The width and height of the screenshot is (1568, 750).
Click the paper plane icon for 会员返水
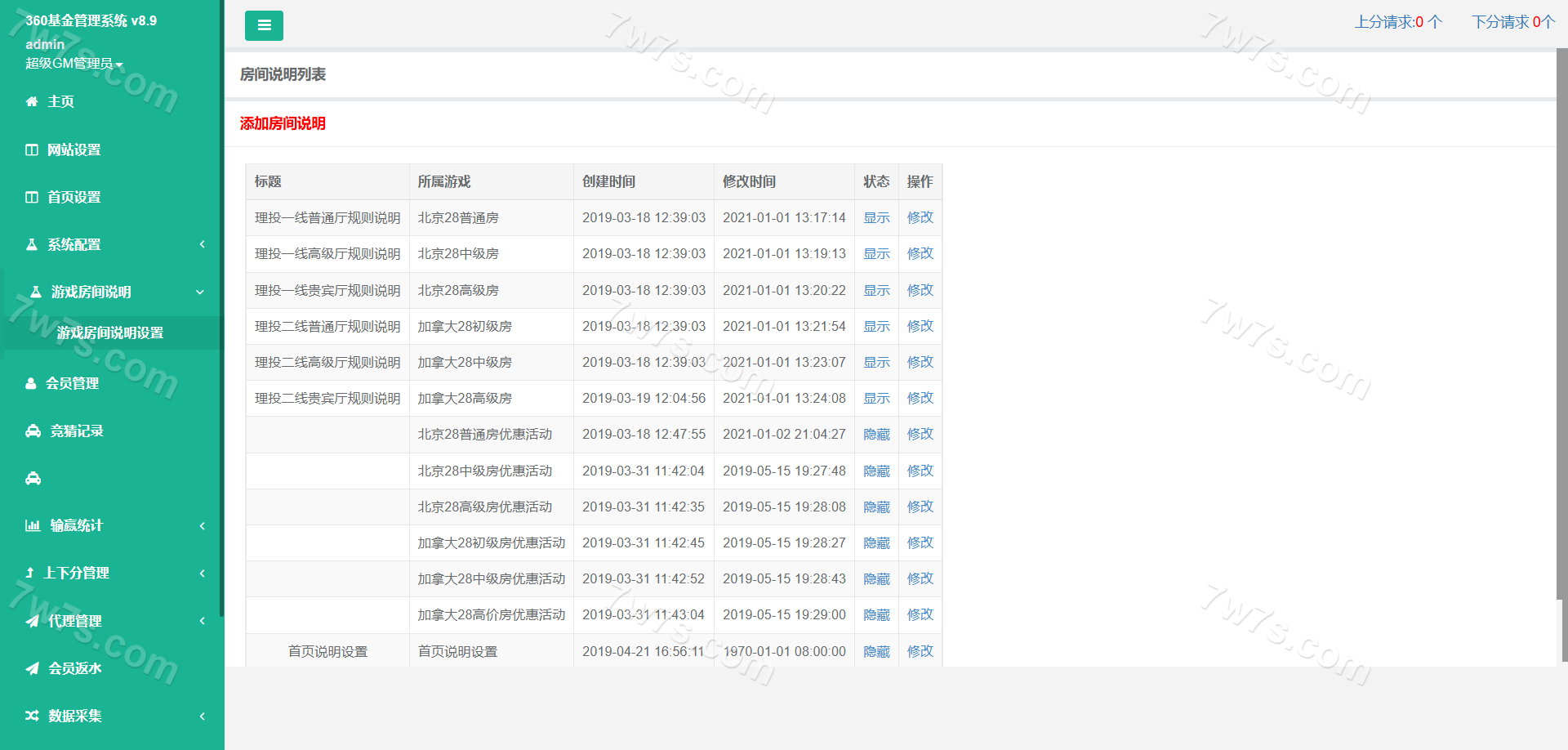point(32,668)
